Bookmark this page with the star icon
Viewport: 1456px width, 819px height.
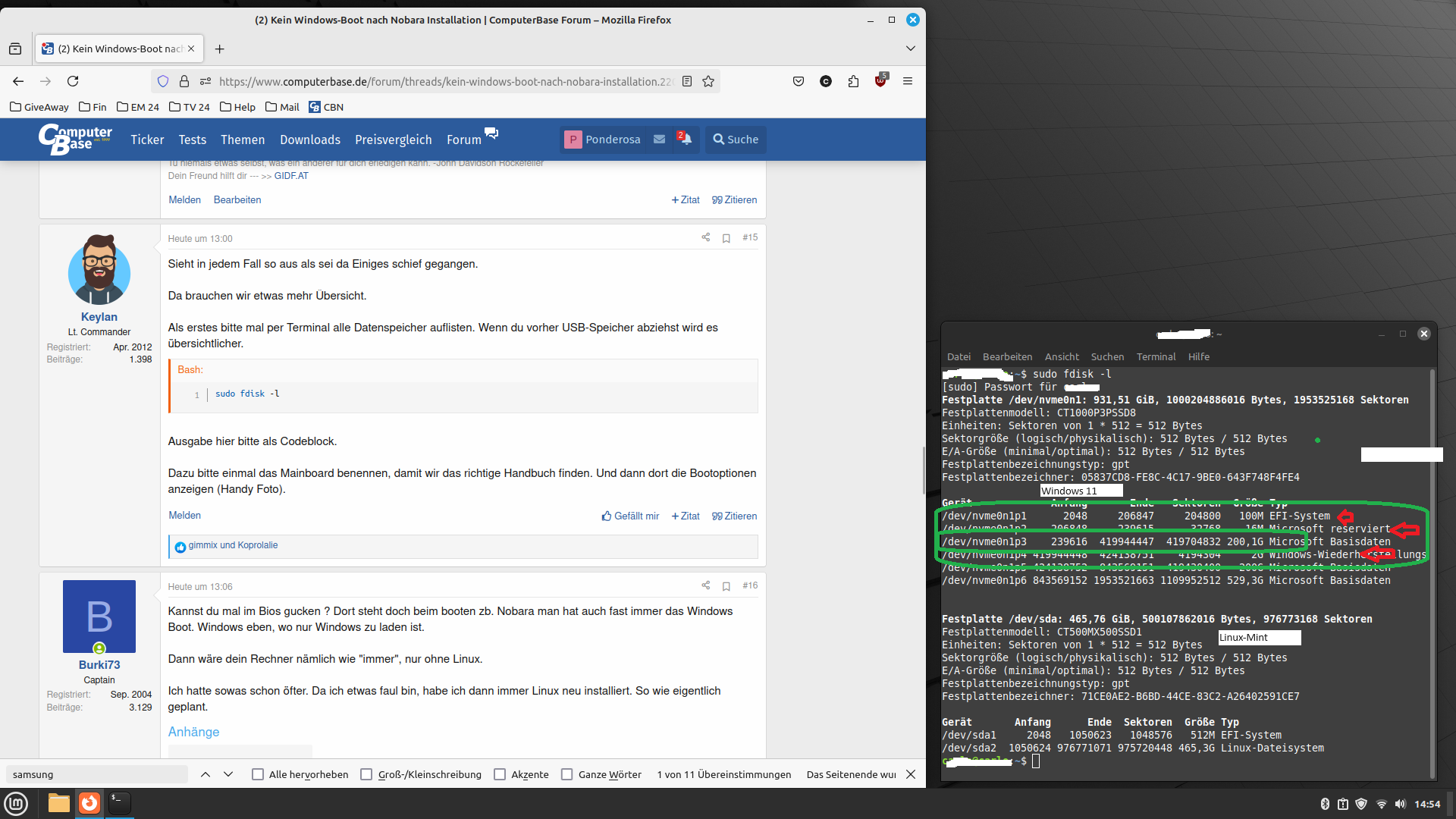click(708, 81)
